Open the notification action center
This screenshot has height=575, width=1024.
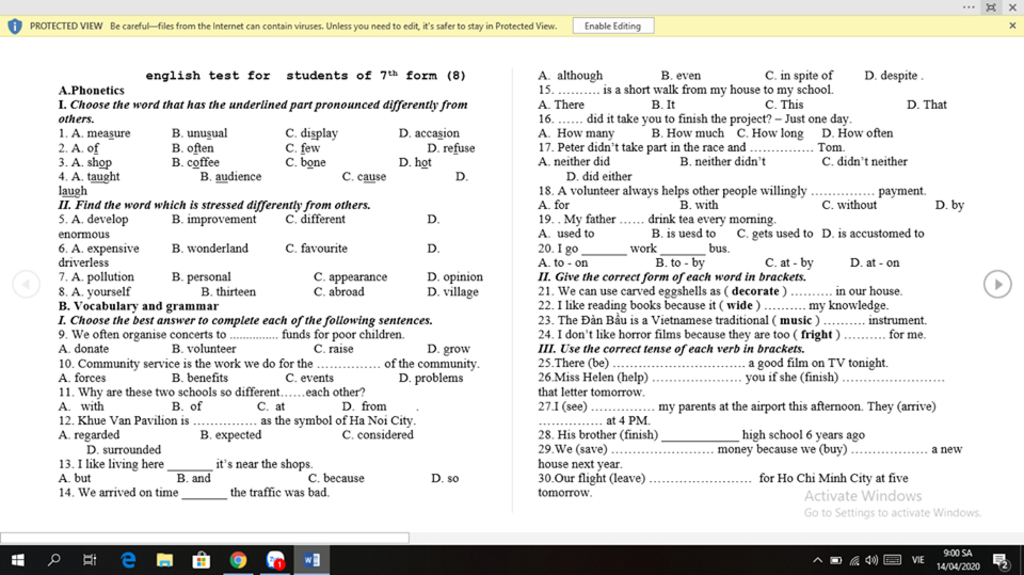(x=1000, y=560)
